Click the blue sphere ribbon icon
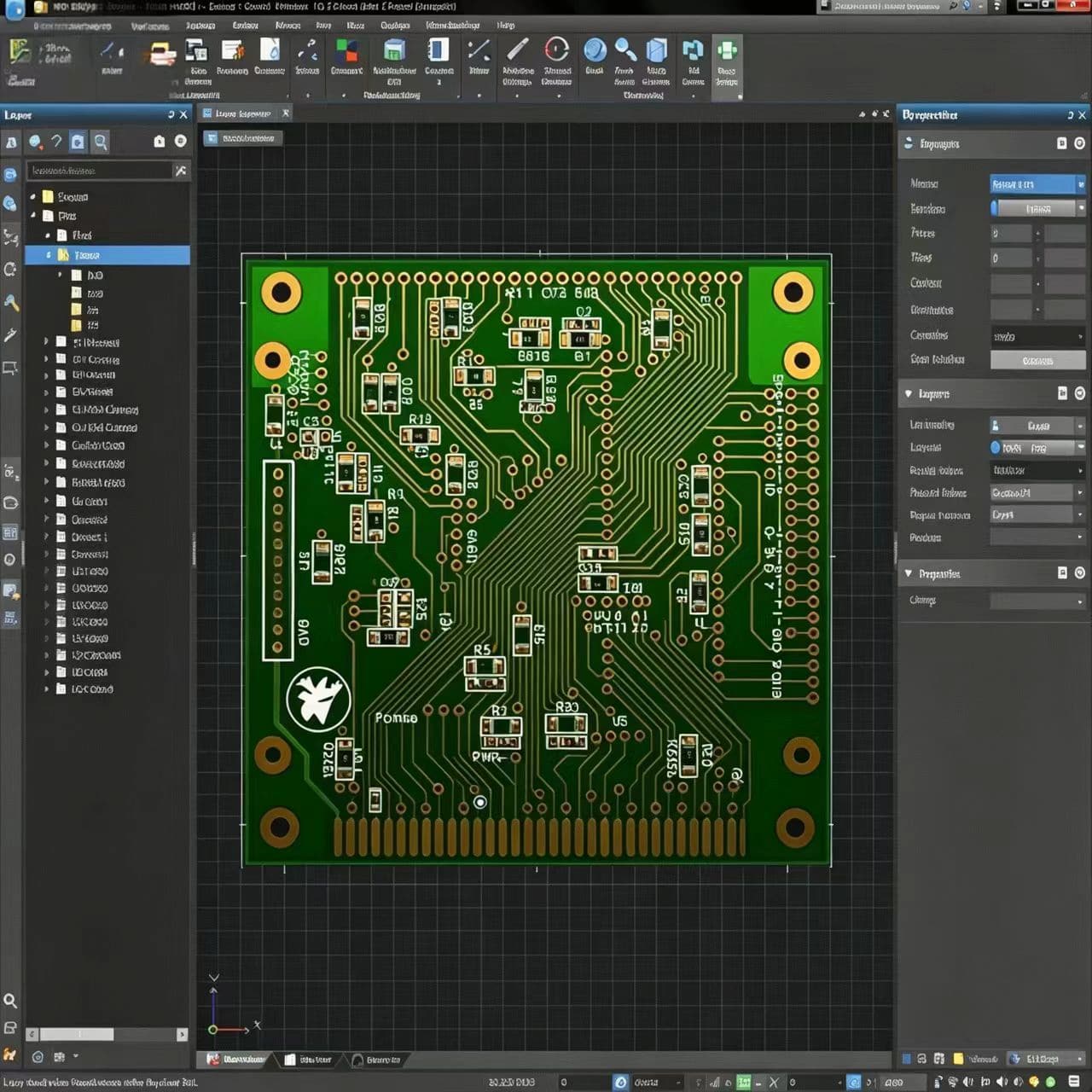This screenshot has height=1092, width=1092. (595, 49)
